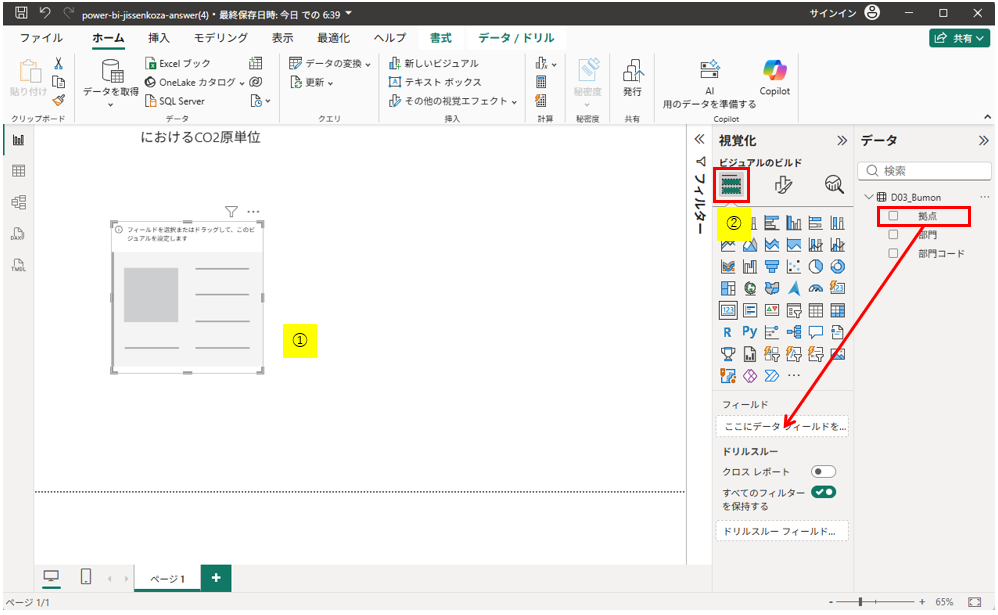Expand the 秘密度 dropdown chevron

pos(587,104)
